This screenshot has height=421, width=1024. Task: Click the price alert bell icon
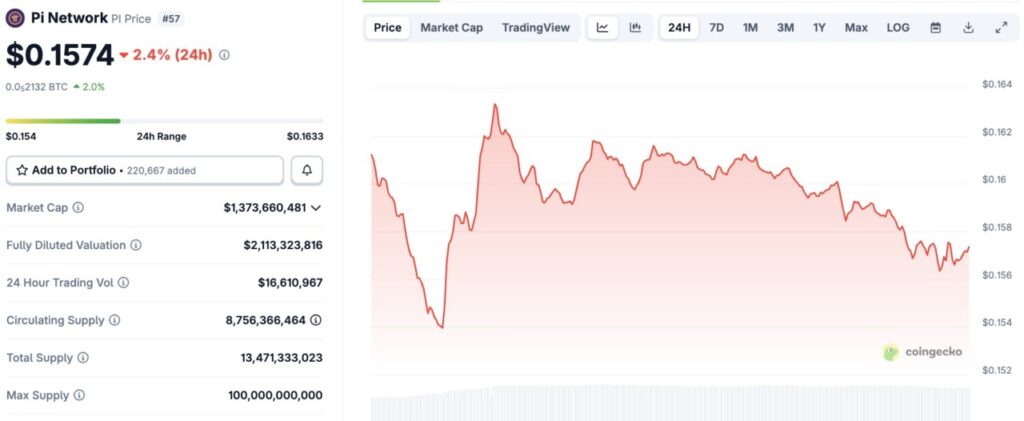pyautogui.click(x=307, y=171)
